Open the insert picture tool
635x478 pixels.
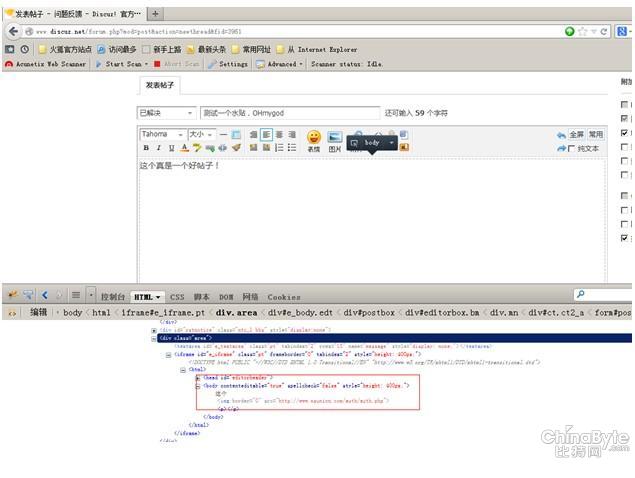335,141
